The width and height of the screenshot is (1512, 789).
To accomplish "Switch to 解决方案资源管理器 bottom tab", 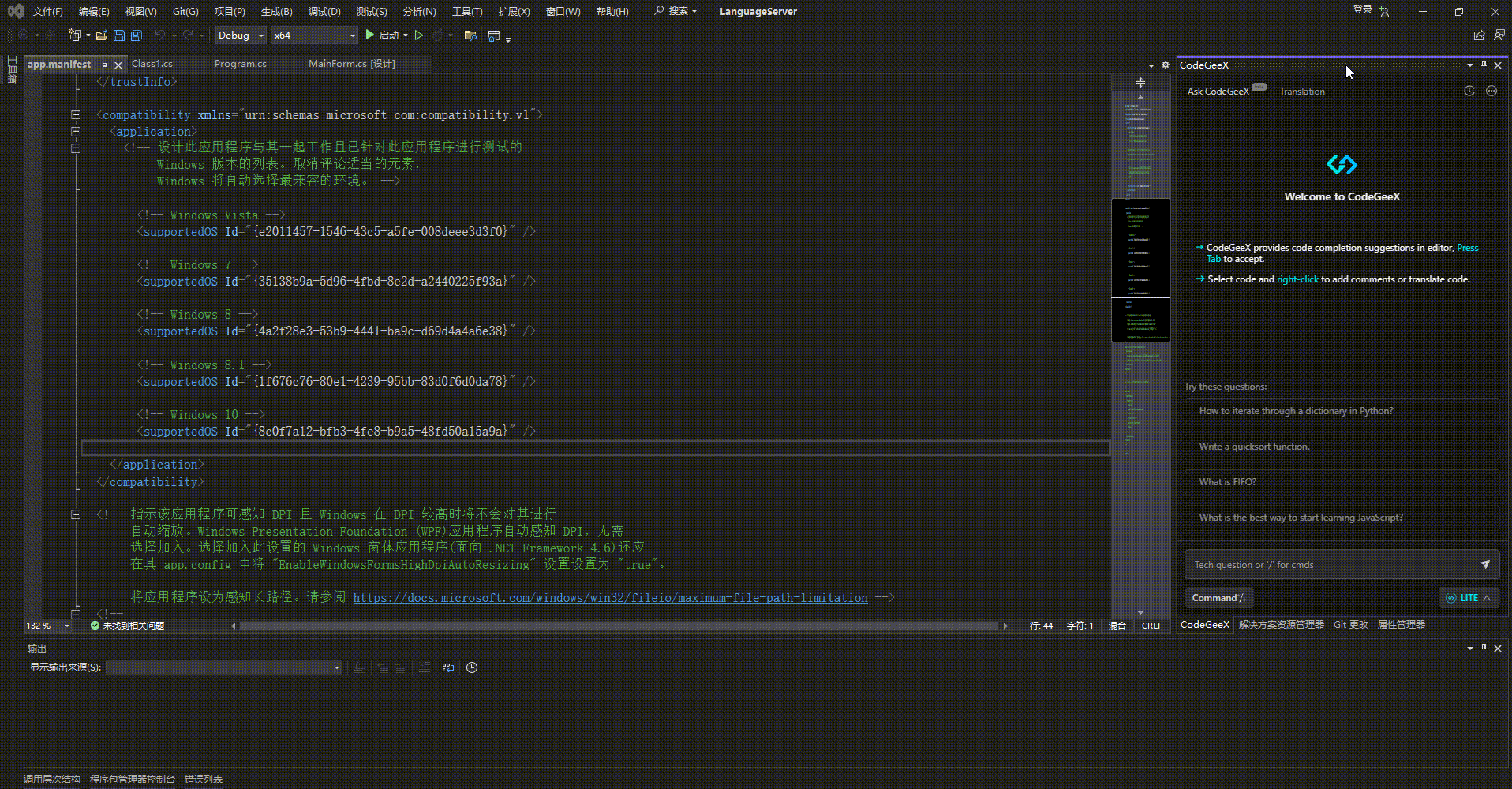I will click(1282, 624).
